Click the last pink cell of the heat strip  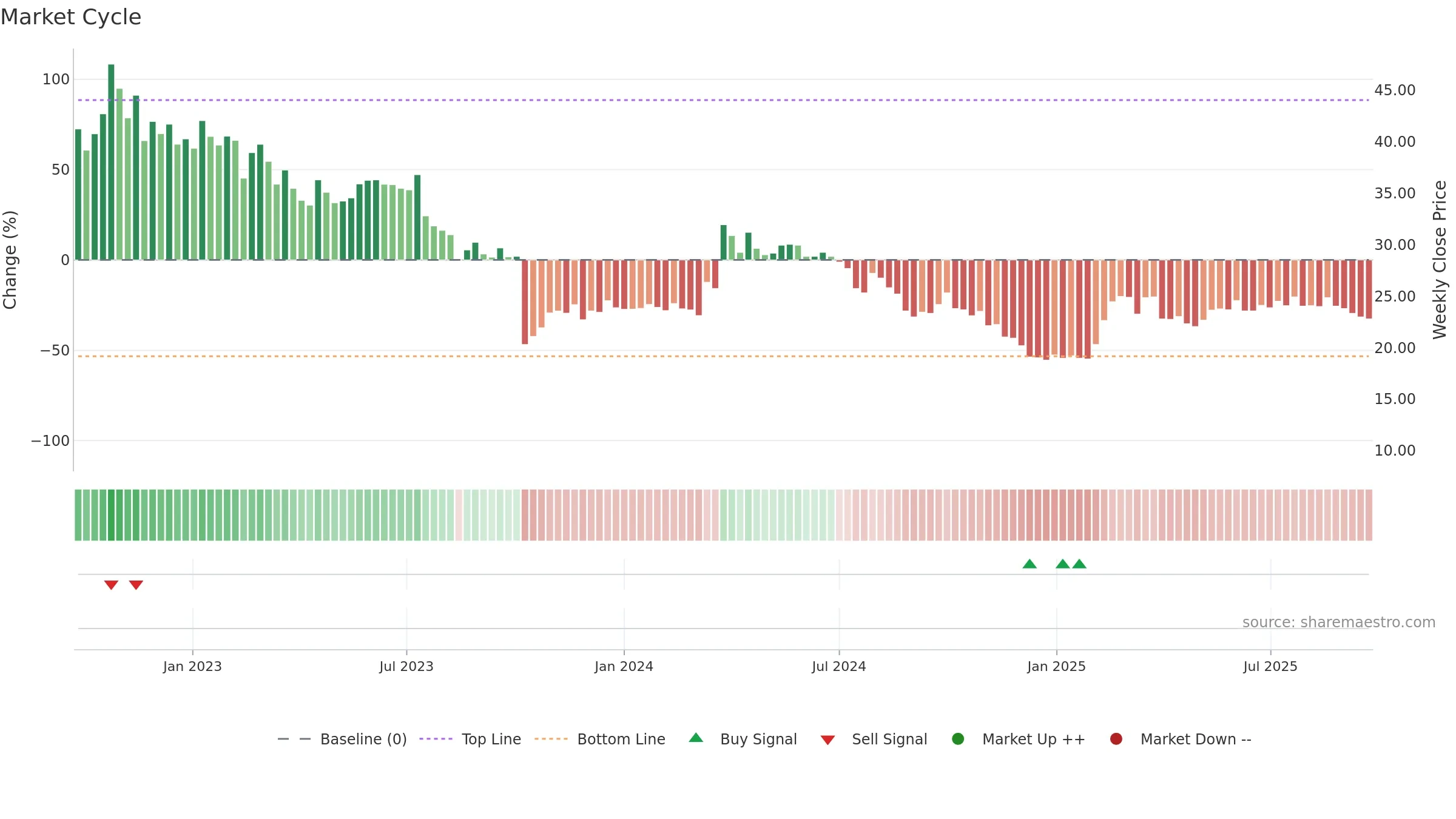click(x=1369, y=515)
